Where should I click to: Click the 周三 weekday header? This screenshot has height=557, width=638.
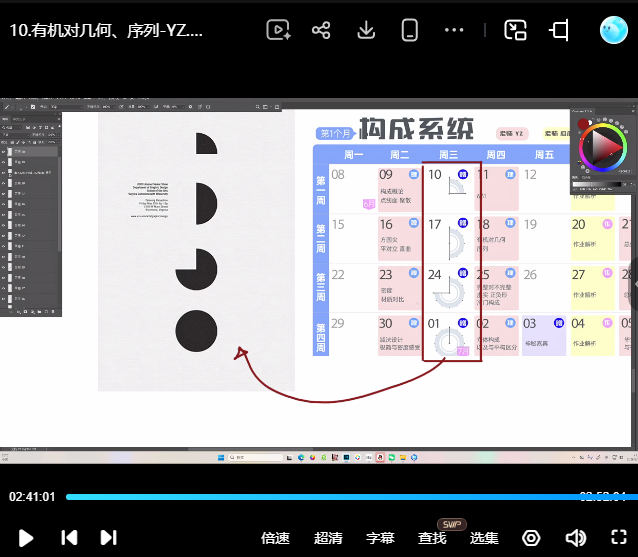[x=448, y=155]
